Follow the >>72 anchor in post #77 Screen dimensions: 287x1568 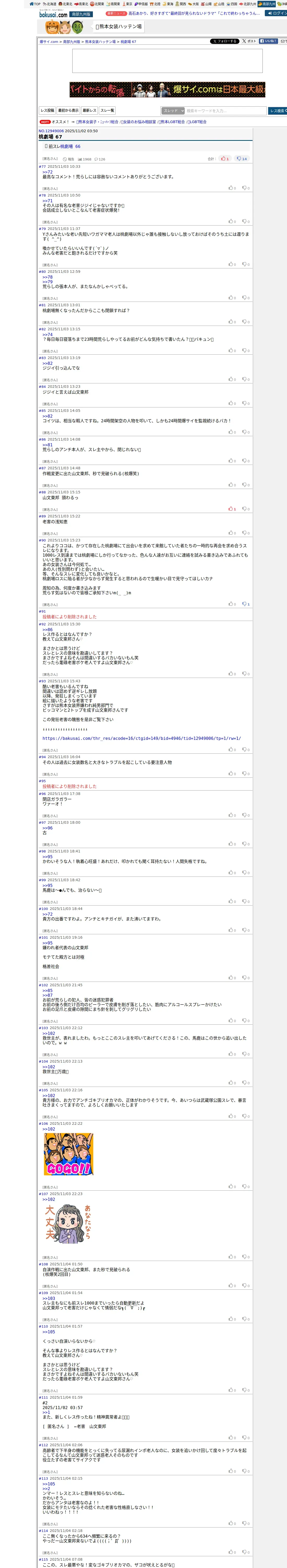pos(47,172)
